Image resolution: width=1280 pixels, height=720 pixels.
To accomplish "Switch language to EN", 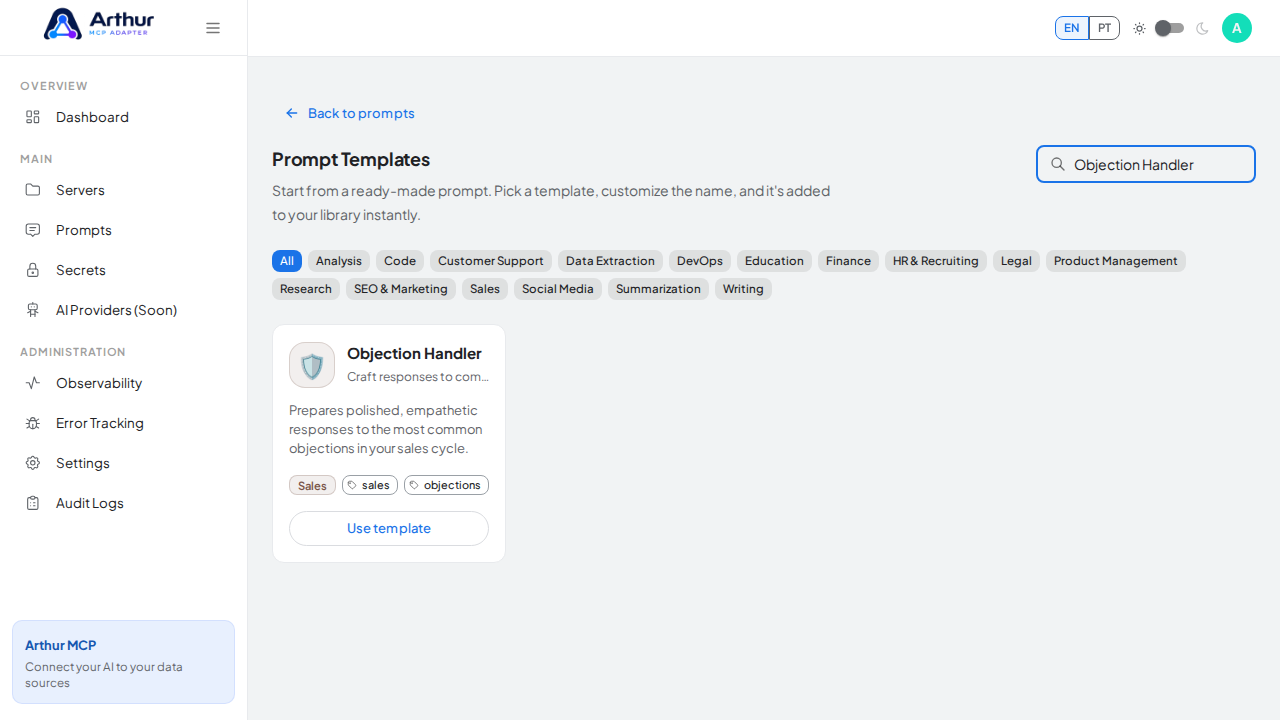I will [1072, 28].
